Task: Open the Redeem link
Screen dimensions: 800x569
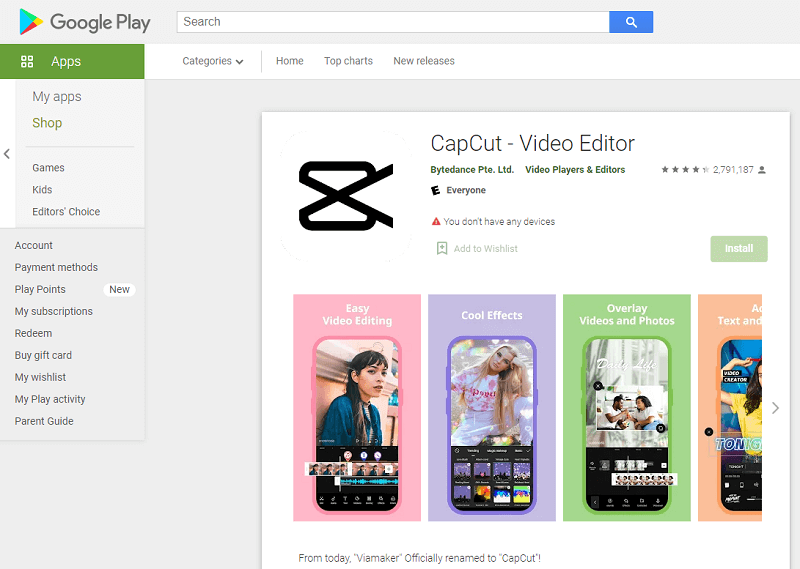Action: click(33, 333)
